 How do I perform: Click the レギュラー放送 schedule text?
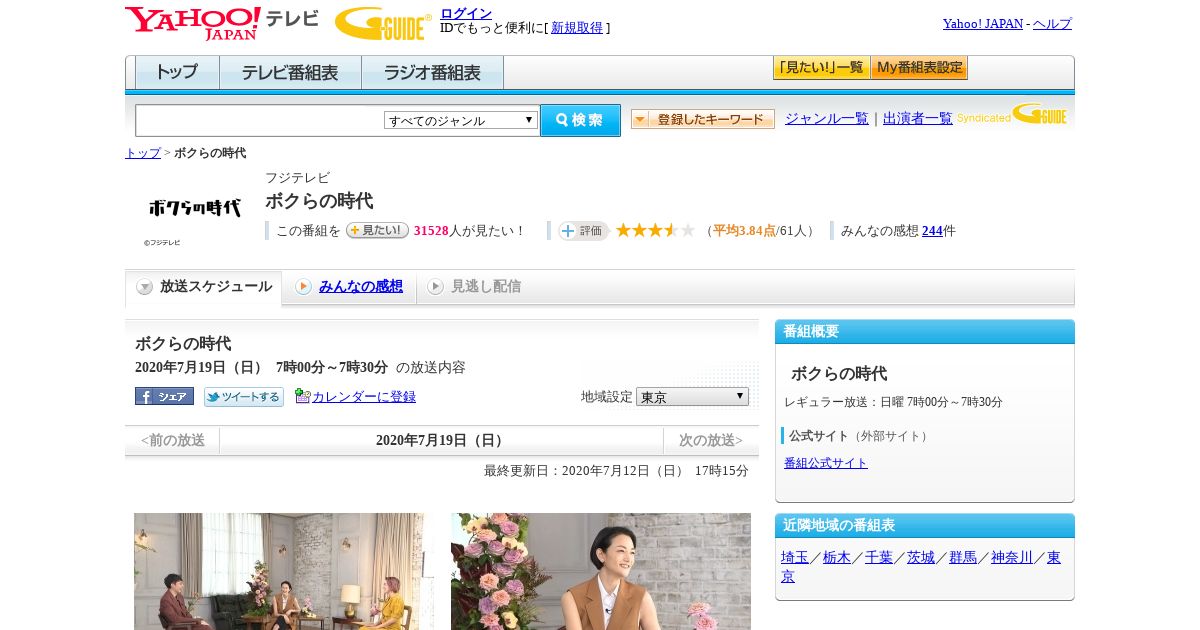coord(893,402)
